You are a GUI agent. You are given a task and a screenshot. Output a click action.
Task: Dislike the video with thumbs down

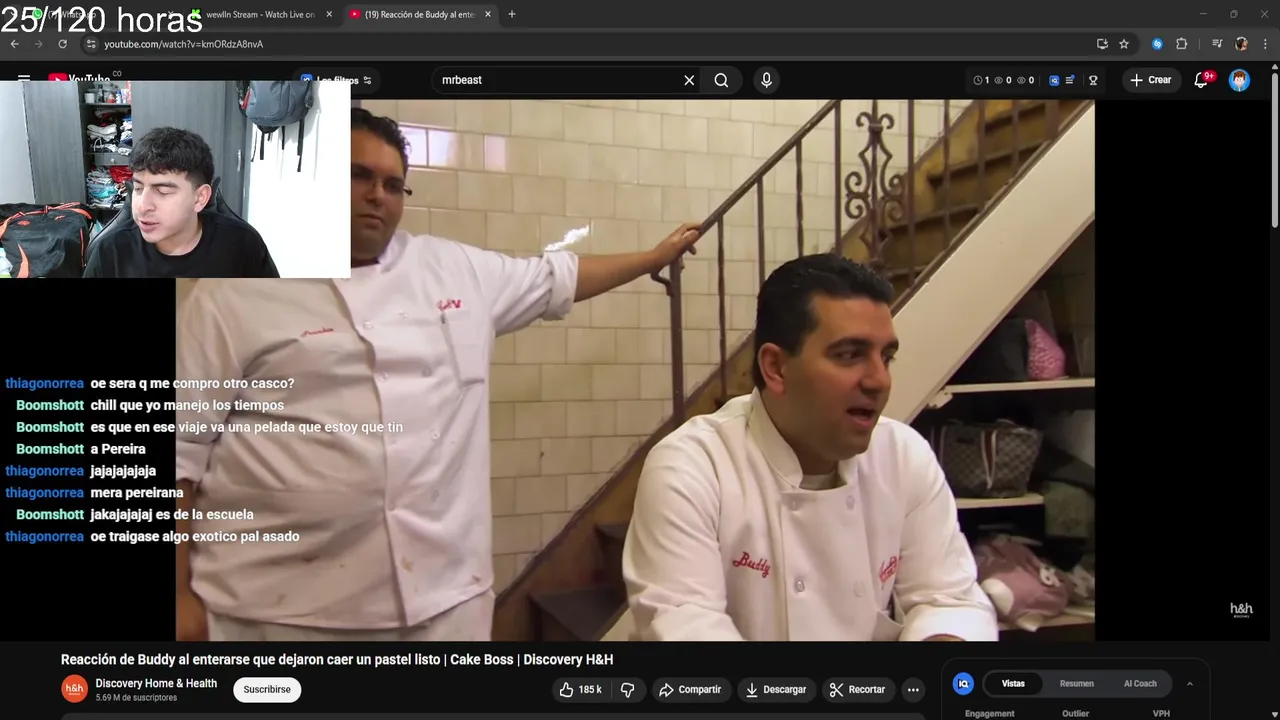[x=628, y=690]
